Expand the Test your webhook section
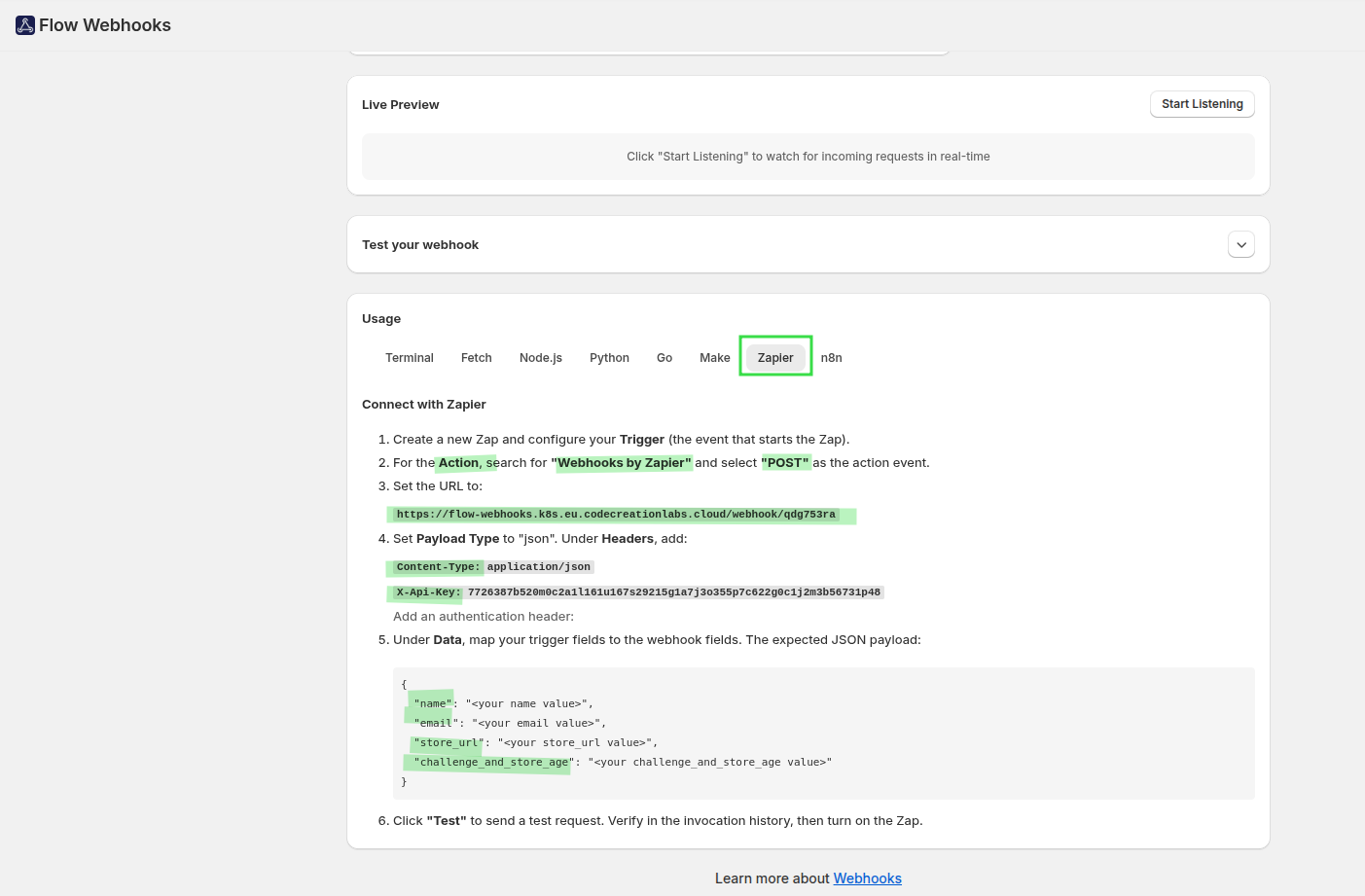The width and height of the screenshot is (1365, 896). pyautogui.click(x=1240, y=245)
